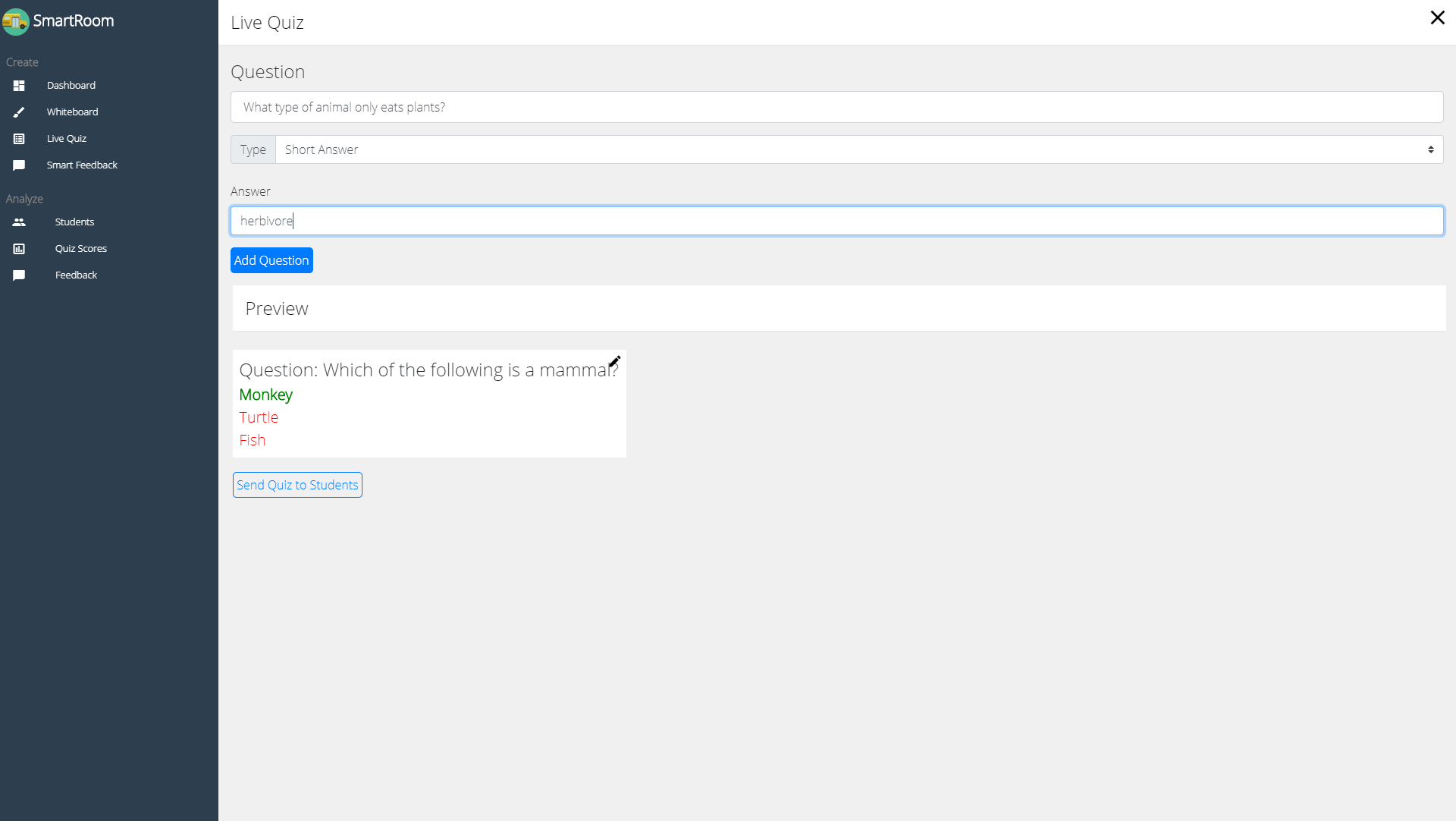Click the Add Question button
The height and width of the screenshot is (821, 1456).
pyautogui.click(x=271, y=260)
